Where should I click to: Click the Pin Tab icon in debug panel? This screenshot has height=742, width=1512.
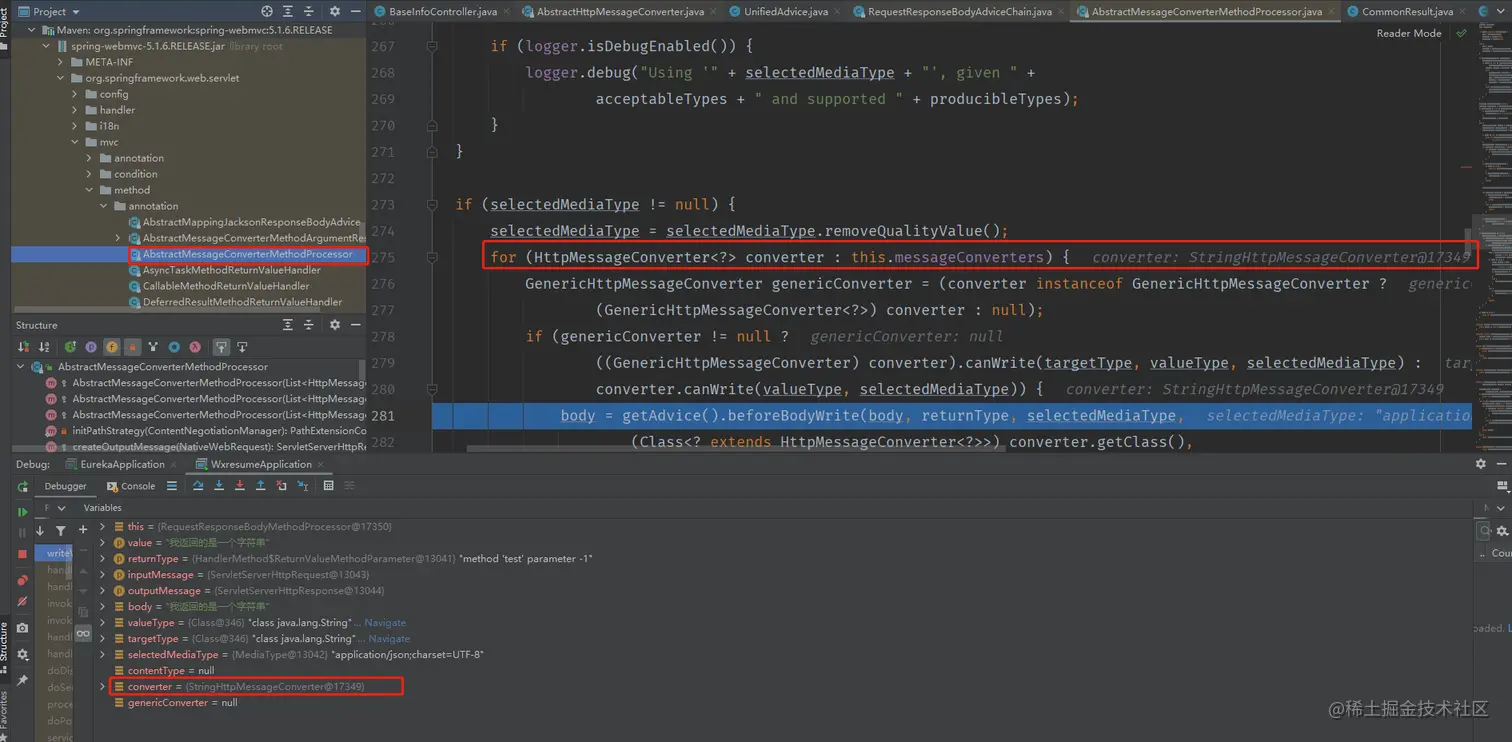click(22, 680)
